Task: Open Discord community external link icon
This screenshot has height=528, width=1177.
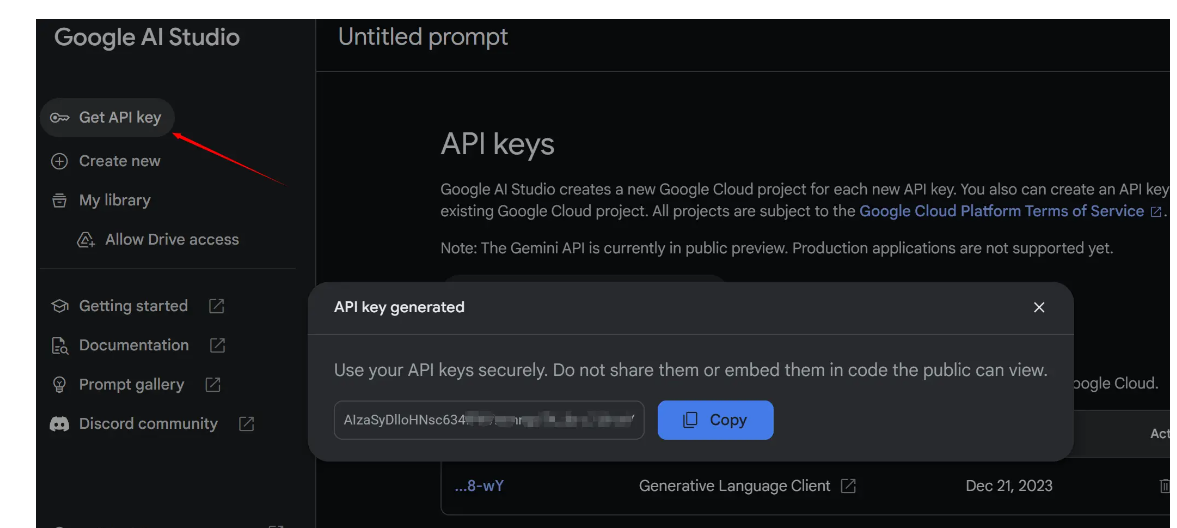Action: tap(246, 424)
